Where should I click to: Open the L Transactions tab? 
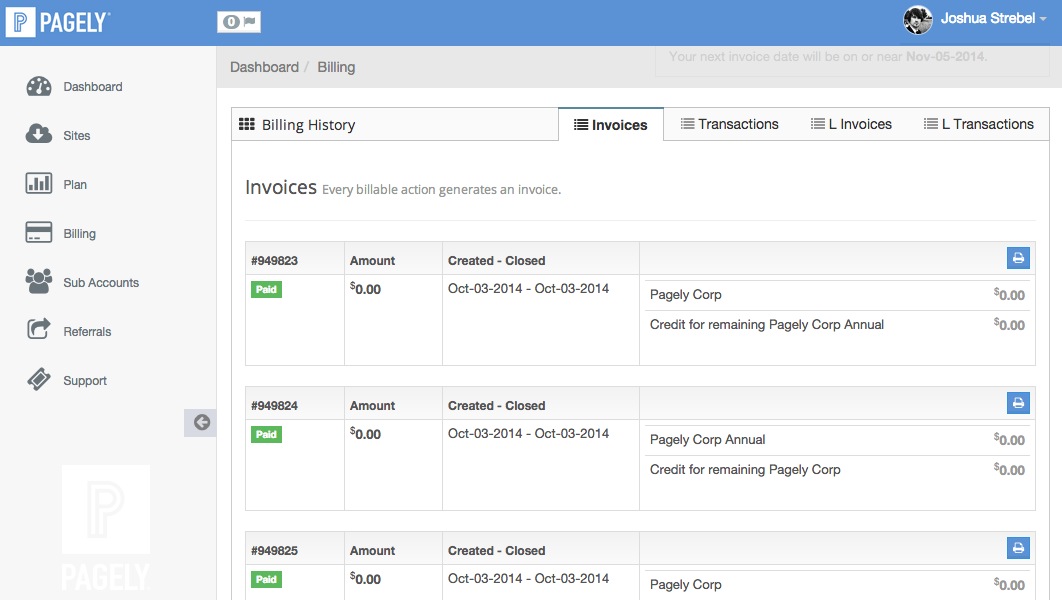pos(979,124)
